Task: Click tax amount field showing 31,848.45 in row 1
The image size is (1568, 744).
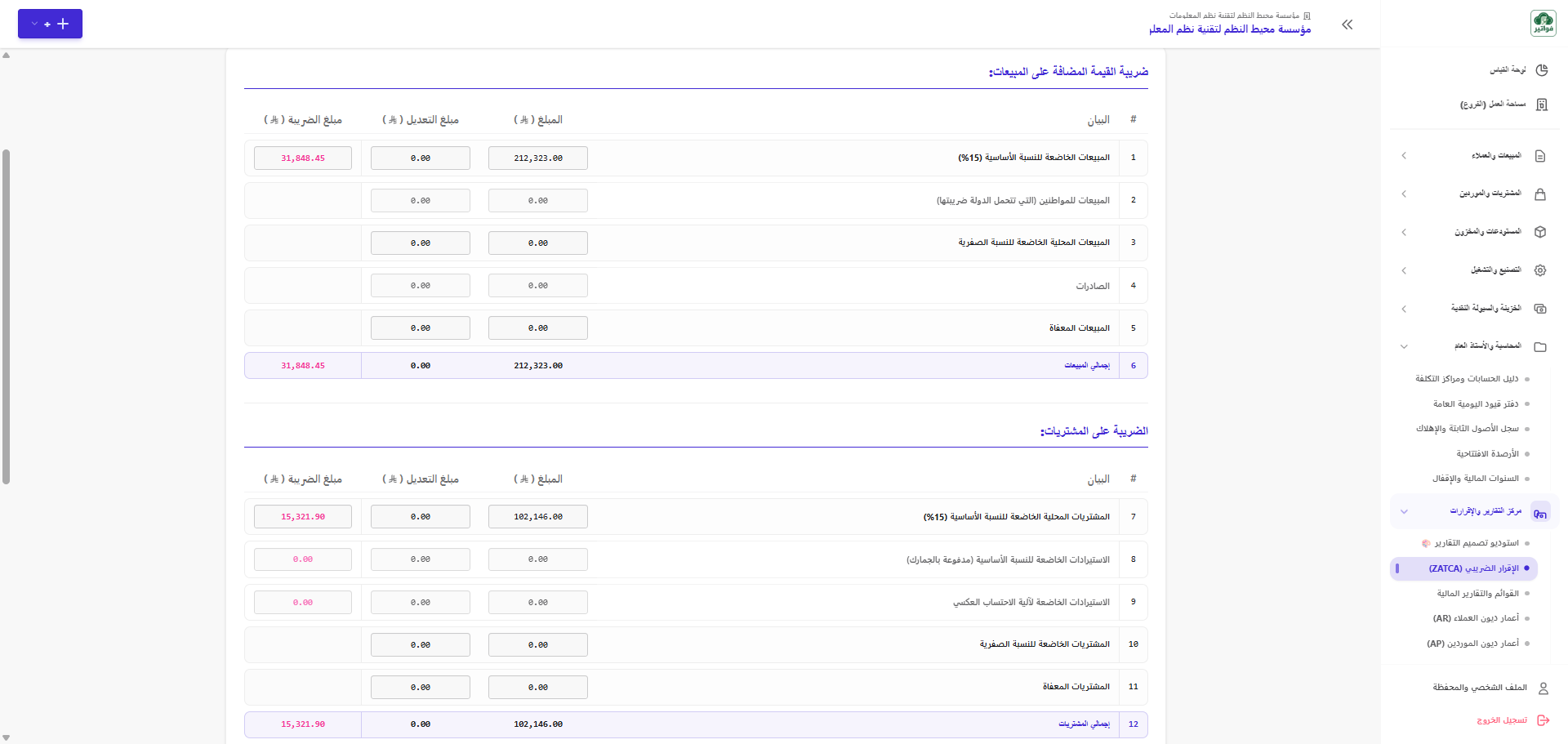Action: click(303, 158)
